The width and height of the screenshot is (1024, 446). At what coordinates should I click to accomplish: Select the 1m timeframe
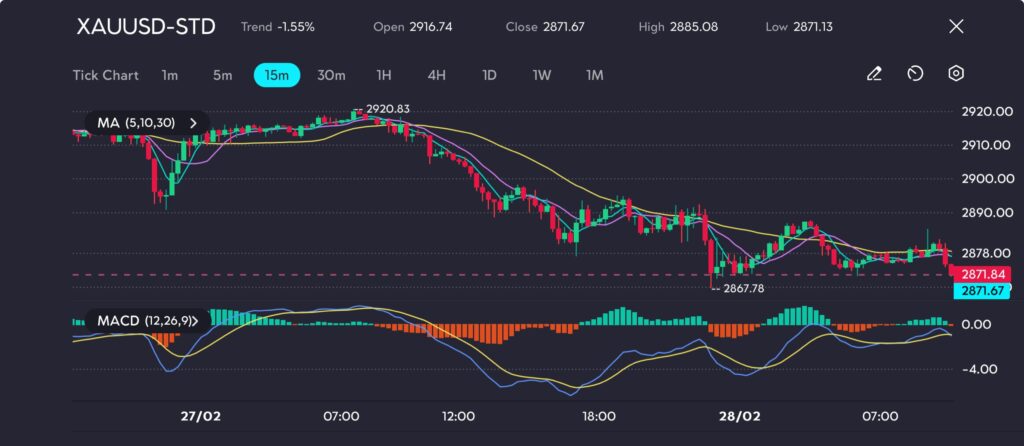click(x=169, y=74)
